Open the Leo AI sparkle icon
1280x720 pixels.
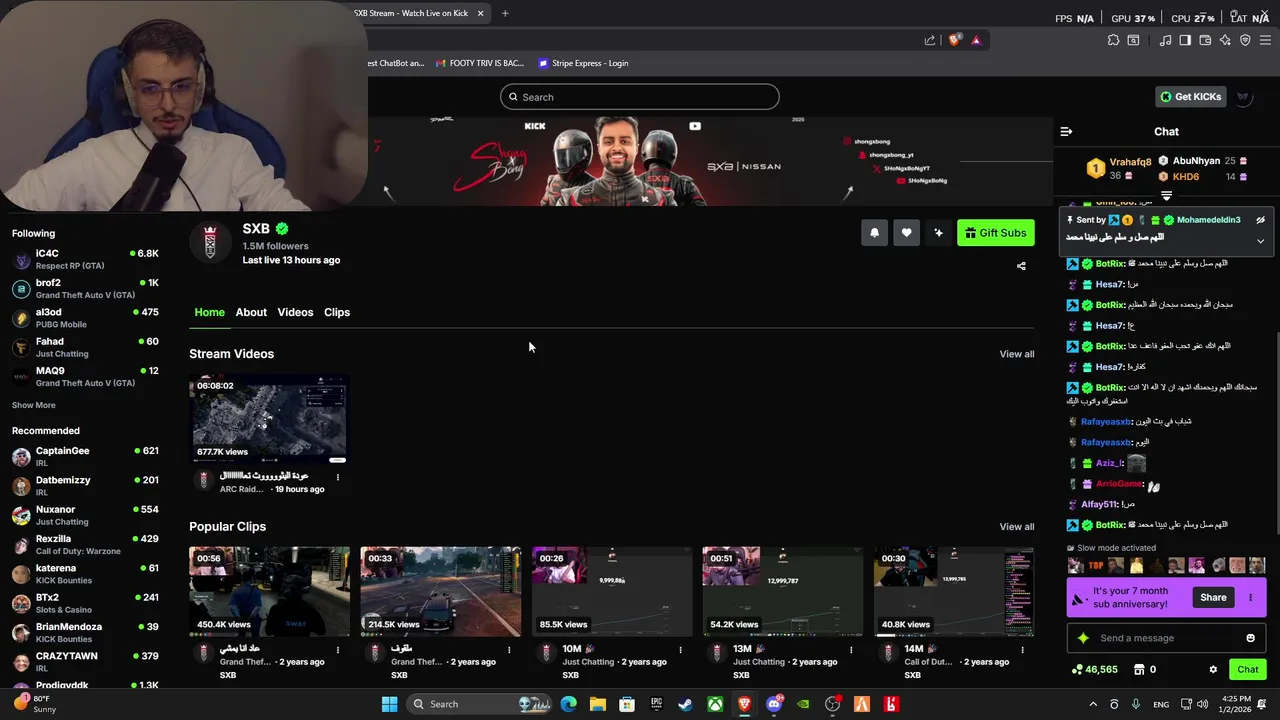point(1225,40)
